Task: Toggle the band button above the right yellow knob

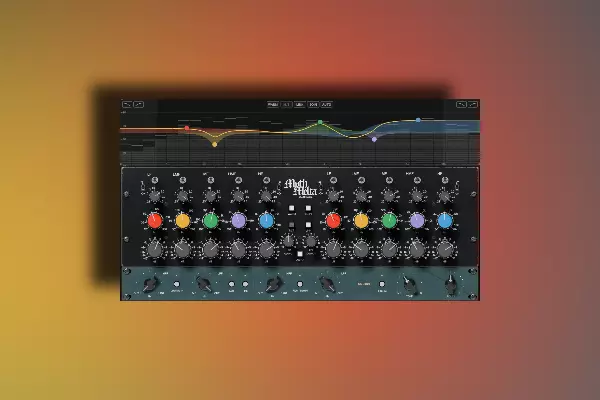Action: 362,180
